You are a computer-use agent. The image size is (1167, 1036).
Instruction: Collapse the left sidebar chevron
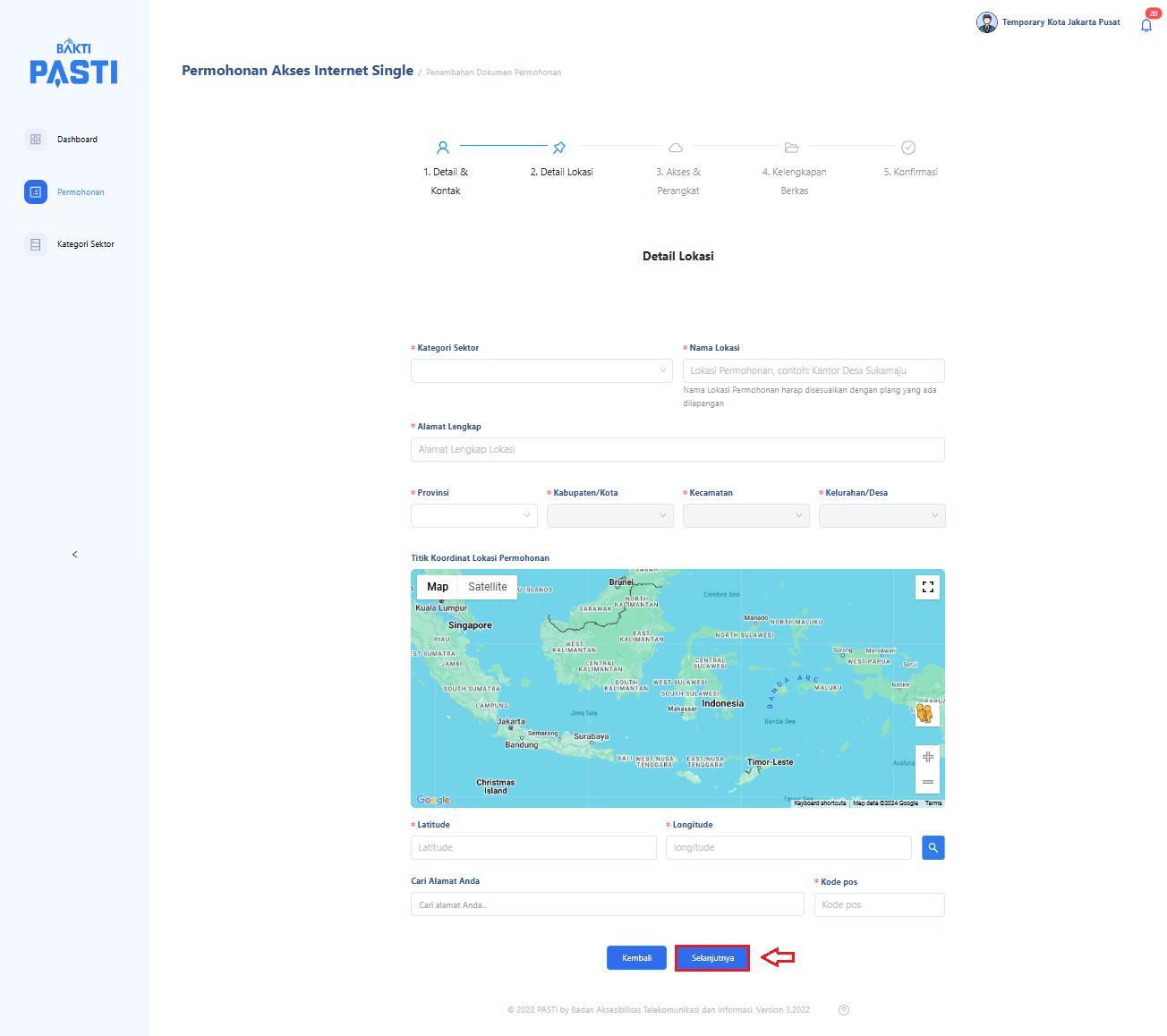point(74,555)
